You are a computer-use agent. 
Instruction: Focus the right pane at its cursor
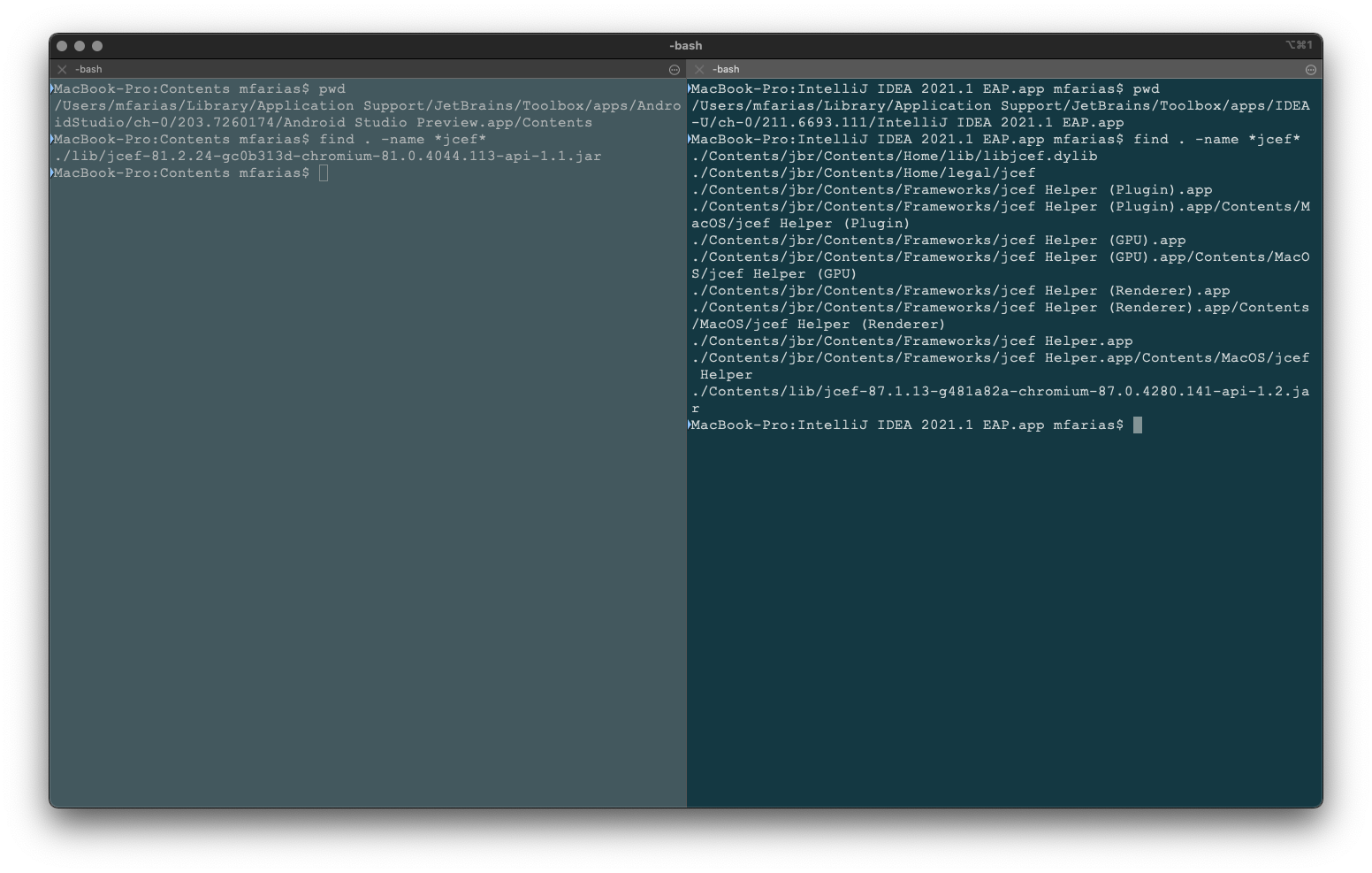pyautogui.click(x=1138, y=425)
